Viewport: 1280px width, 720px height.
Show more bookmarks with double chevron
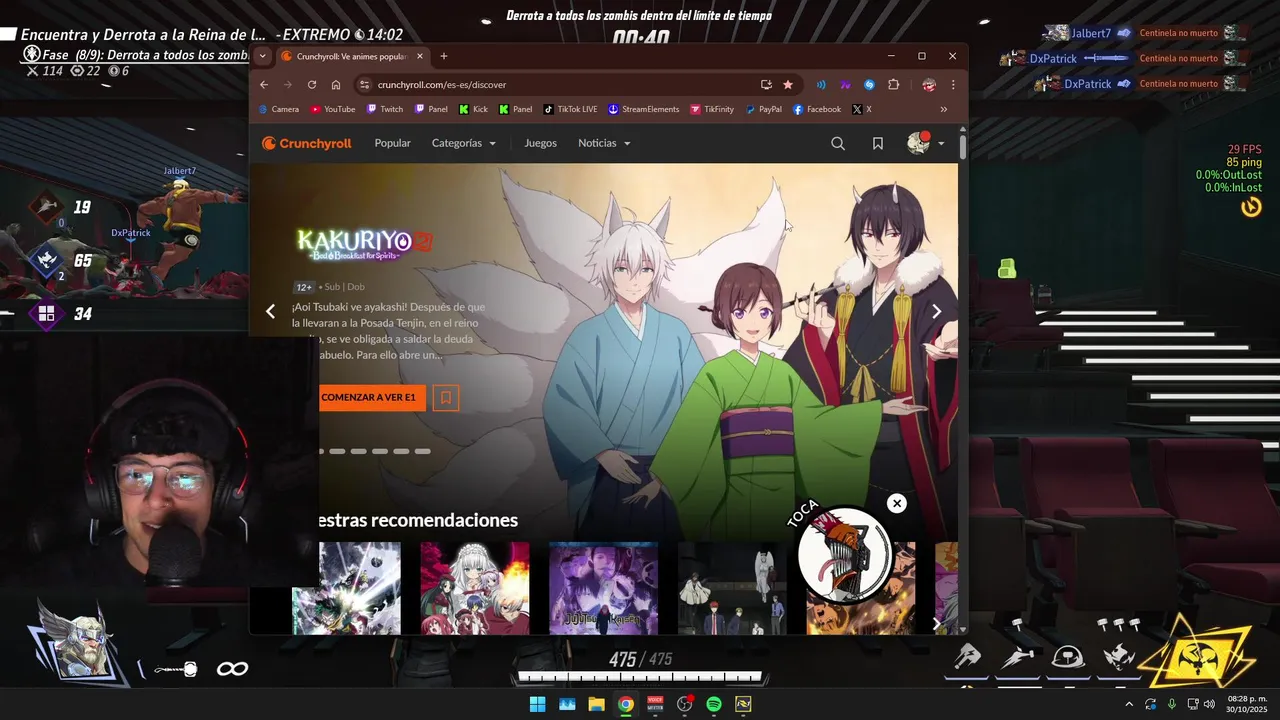[x=943, y=109]
